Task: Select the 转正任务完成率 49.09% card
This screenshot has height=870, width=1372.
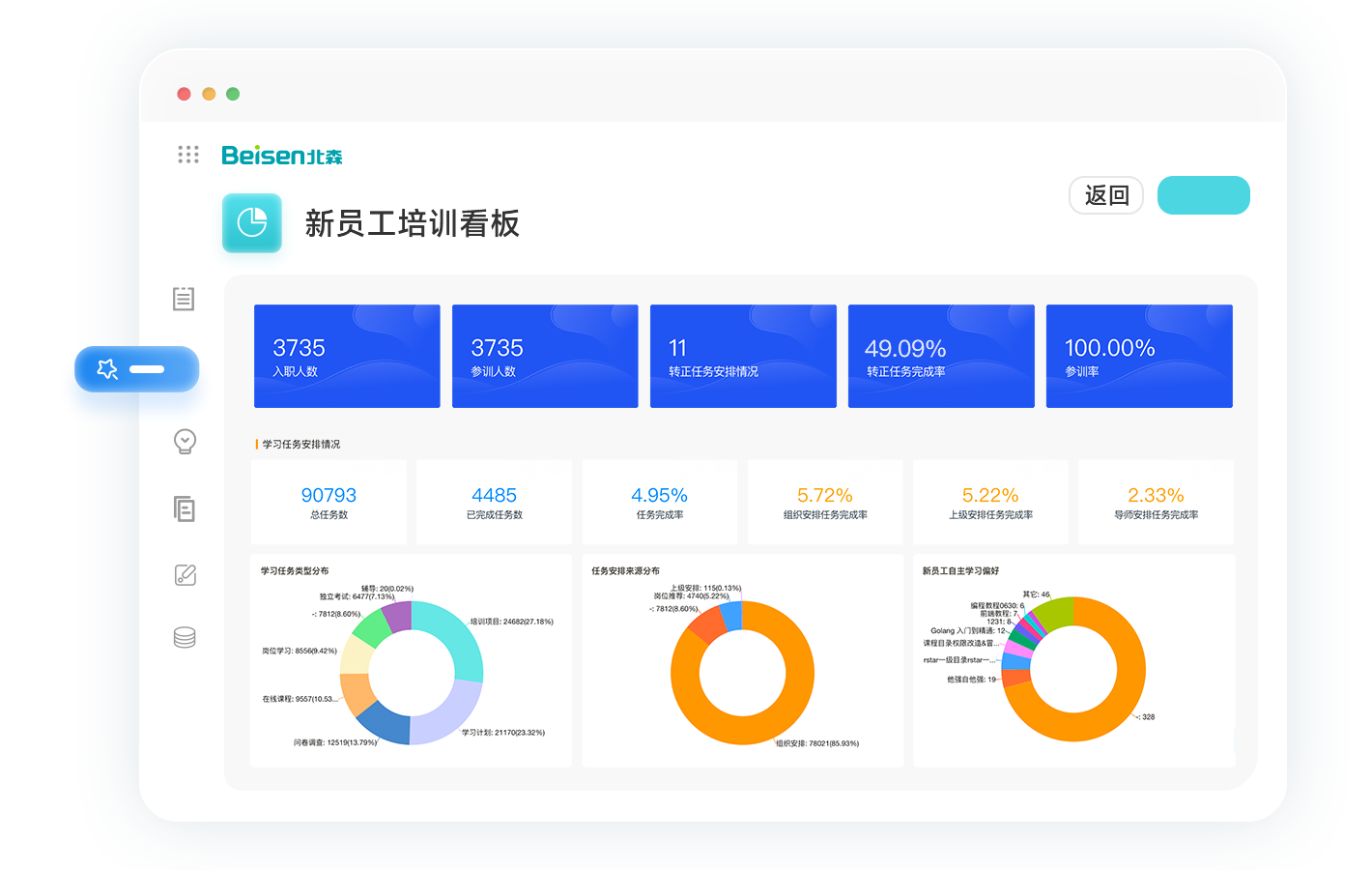Action: point(941,357)
